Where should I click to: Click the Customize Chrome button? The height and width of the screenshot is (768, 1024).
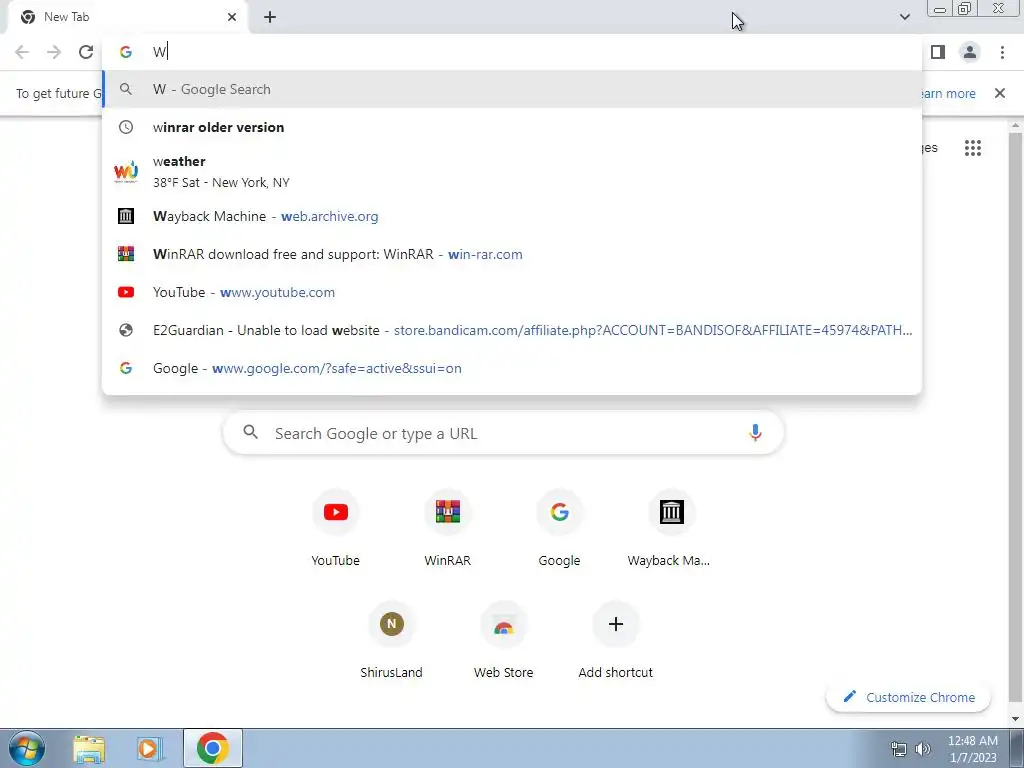908,697
